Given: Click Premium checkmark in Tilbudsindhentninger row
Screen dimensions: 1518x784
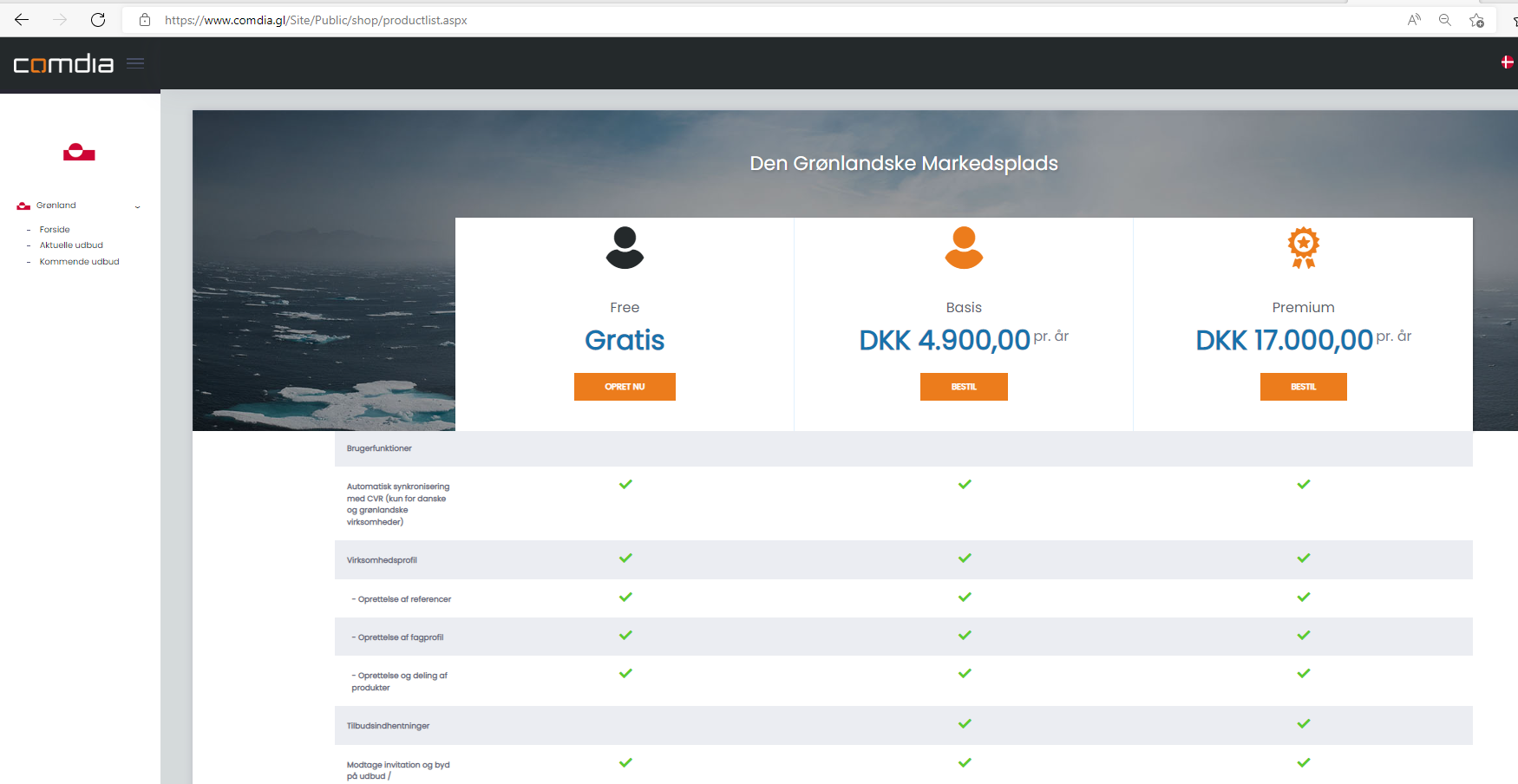Looking at the screenshot, I should (x=1304, y=723).
